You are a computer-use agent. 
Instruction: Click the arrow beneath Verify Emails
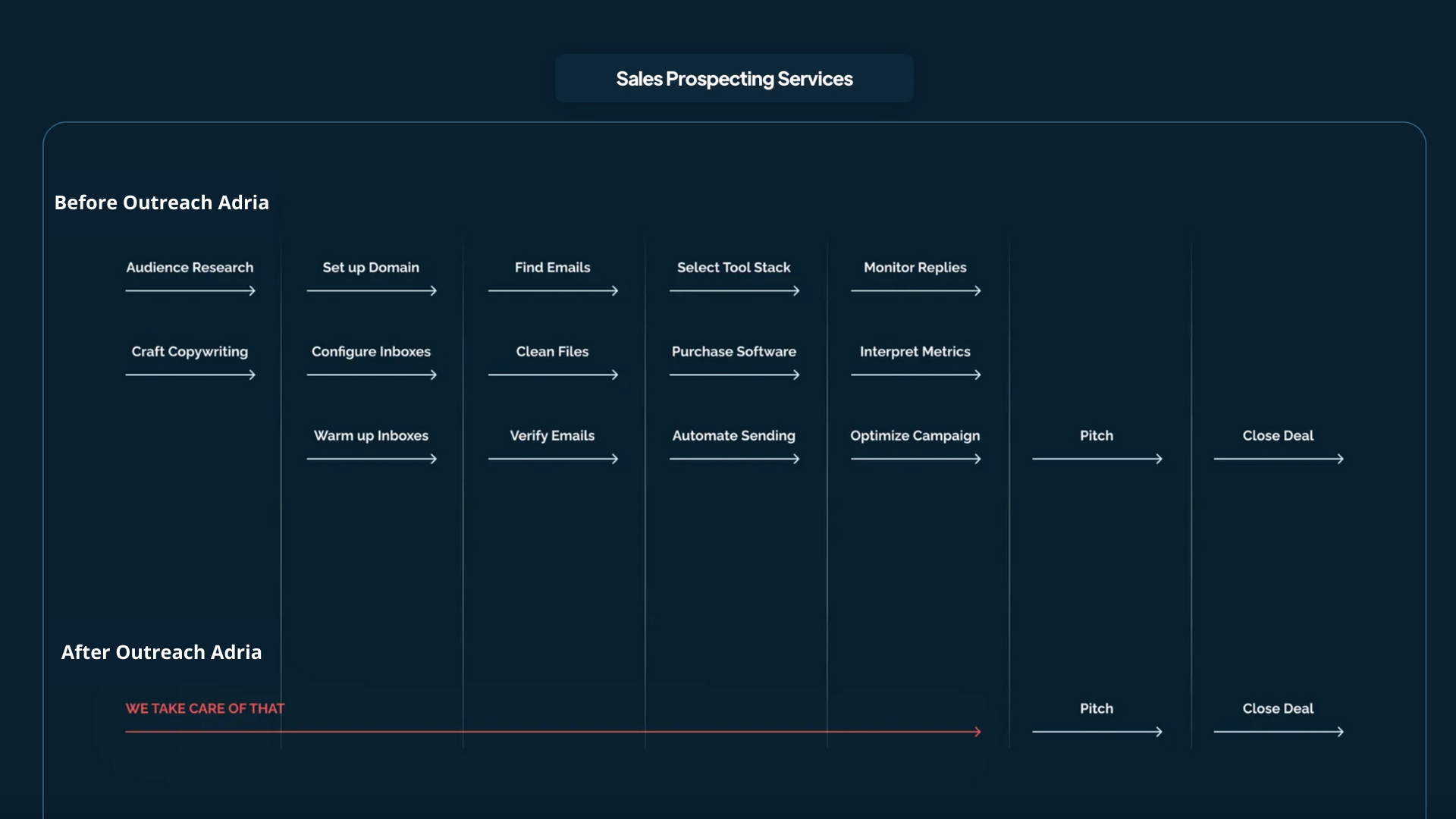click(x=553, y=460)
